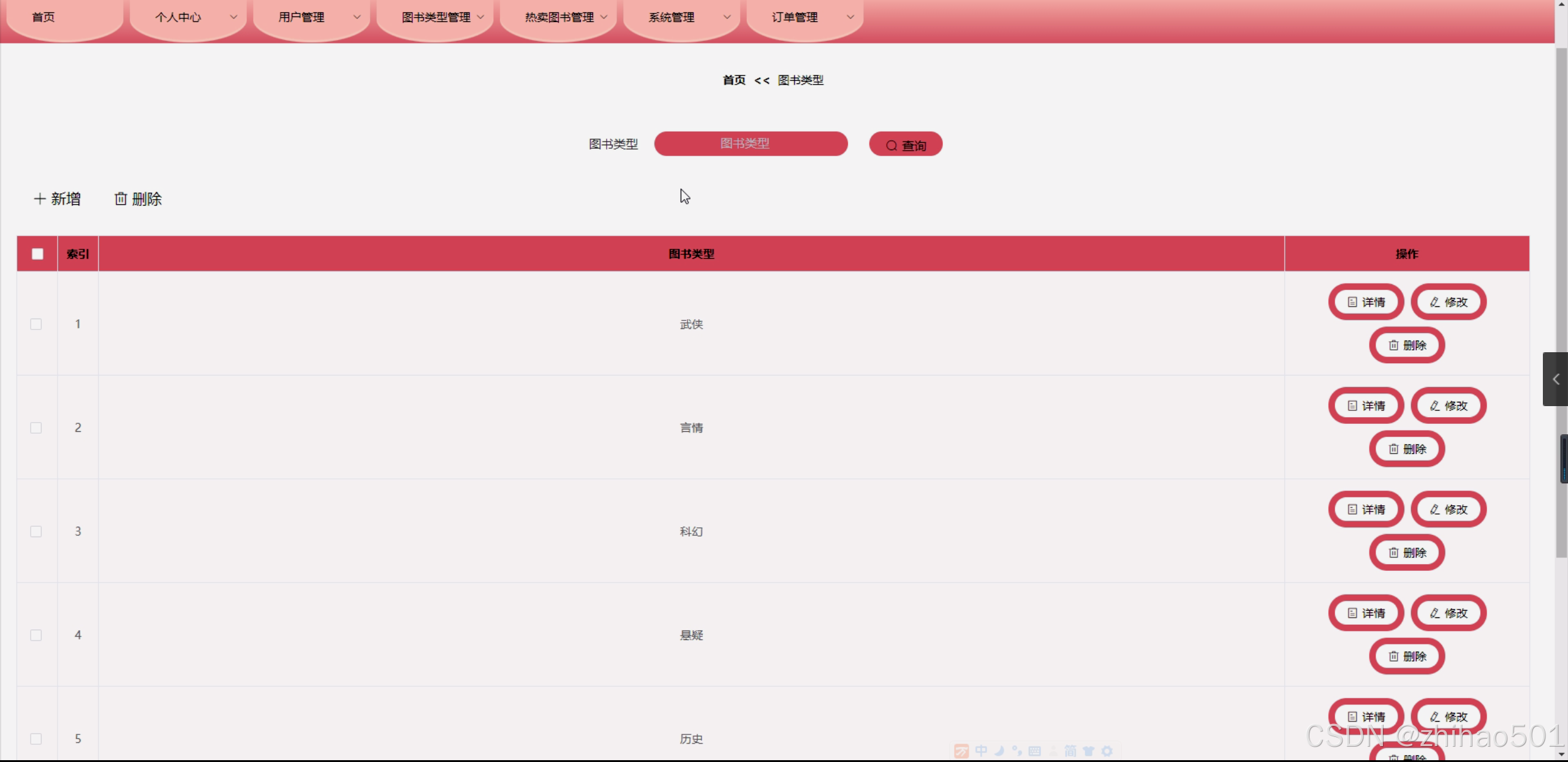Expand the 图书类型管理 dropdown menu
The image size is (1568, 762).
435,17
